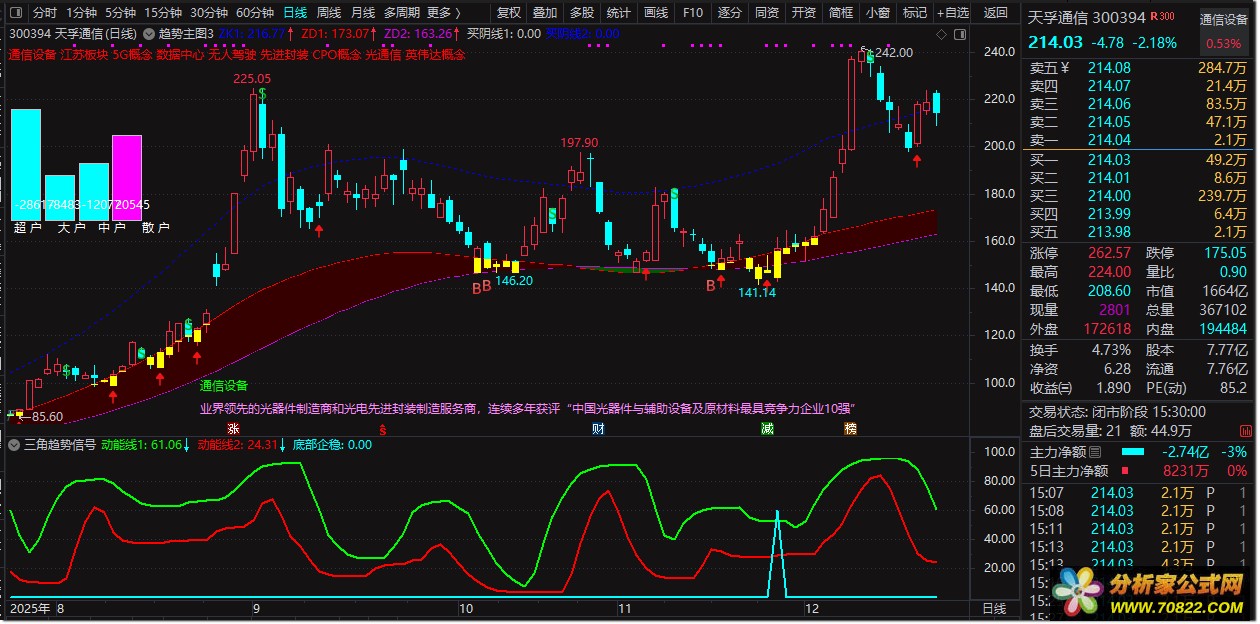
Task: Click the 小窗 small window button
Action: [878, 13]
